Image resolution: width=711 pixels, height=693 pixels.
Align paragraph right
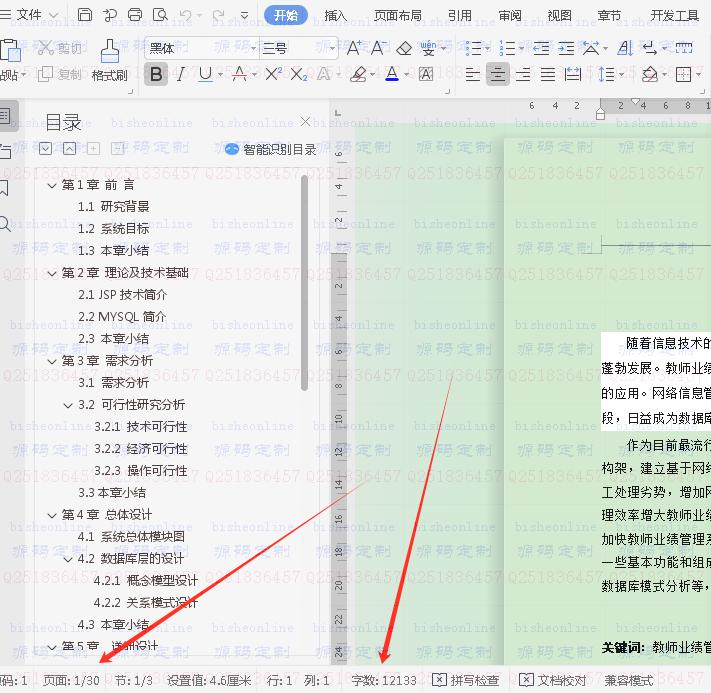tap(523, 74)
